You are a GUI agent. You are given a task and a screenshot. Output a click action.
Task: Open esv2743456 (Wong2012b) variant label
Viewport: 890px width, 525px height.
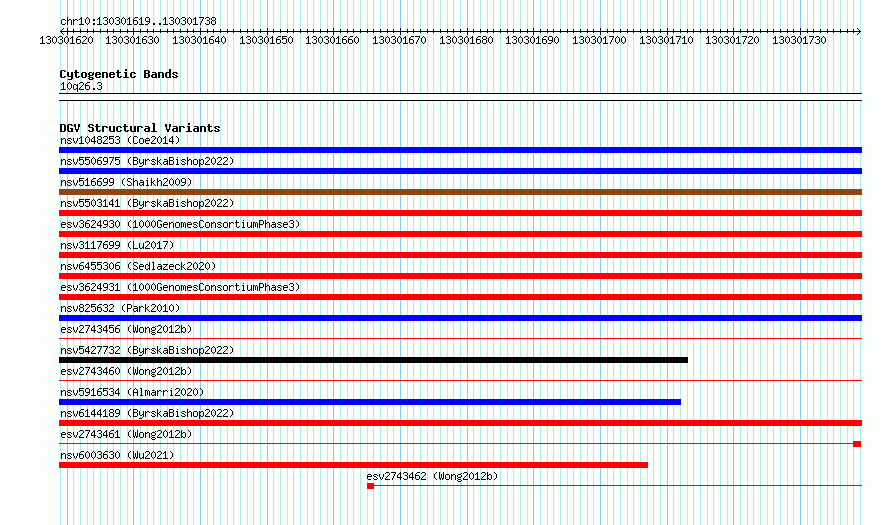(x=126, y=329)
